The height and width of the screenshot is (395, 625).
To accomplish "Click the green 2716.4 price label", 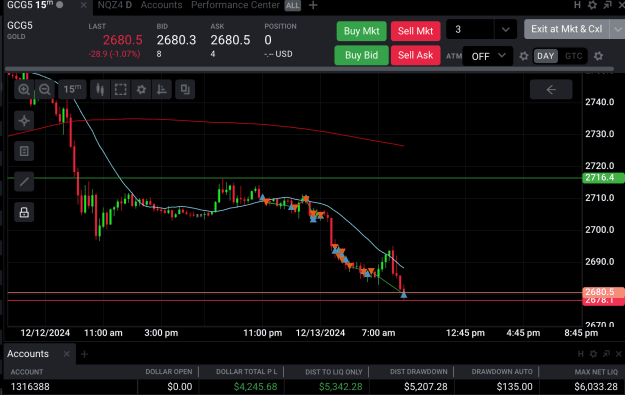I will click(603, 178).
